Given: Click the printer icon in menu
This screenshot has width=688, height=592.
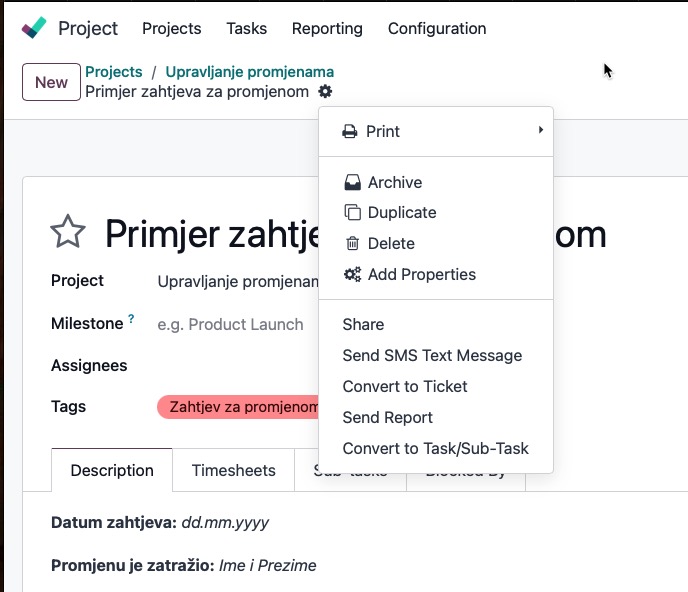Looking at the screenshot, I should (350, 131).
